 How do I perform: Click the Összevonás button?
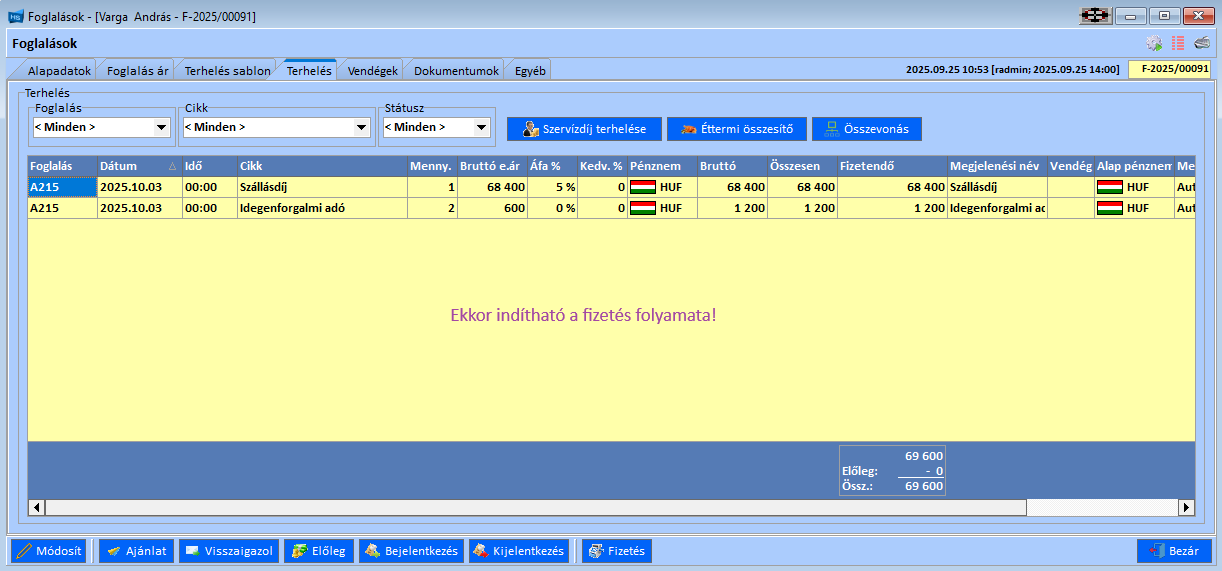click(866, 129)
